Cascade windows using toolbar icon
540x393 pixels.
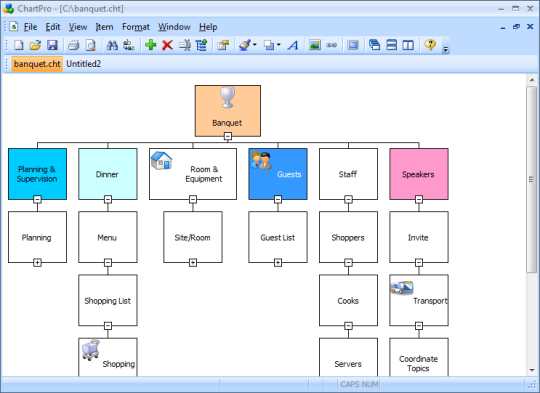tap(374, 45)
